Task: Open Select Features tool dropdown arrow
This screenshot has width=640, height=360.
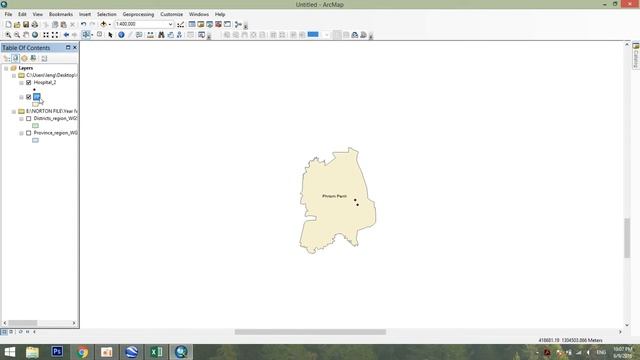Action: [x=92, y=35]
